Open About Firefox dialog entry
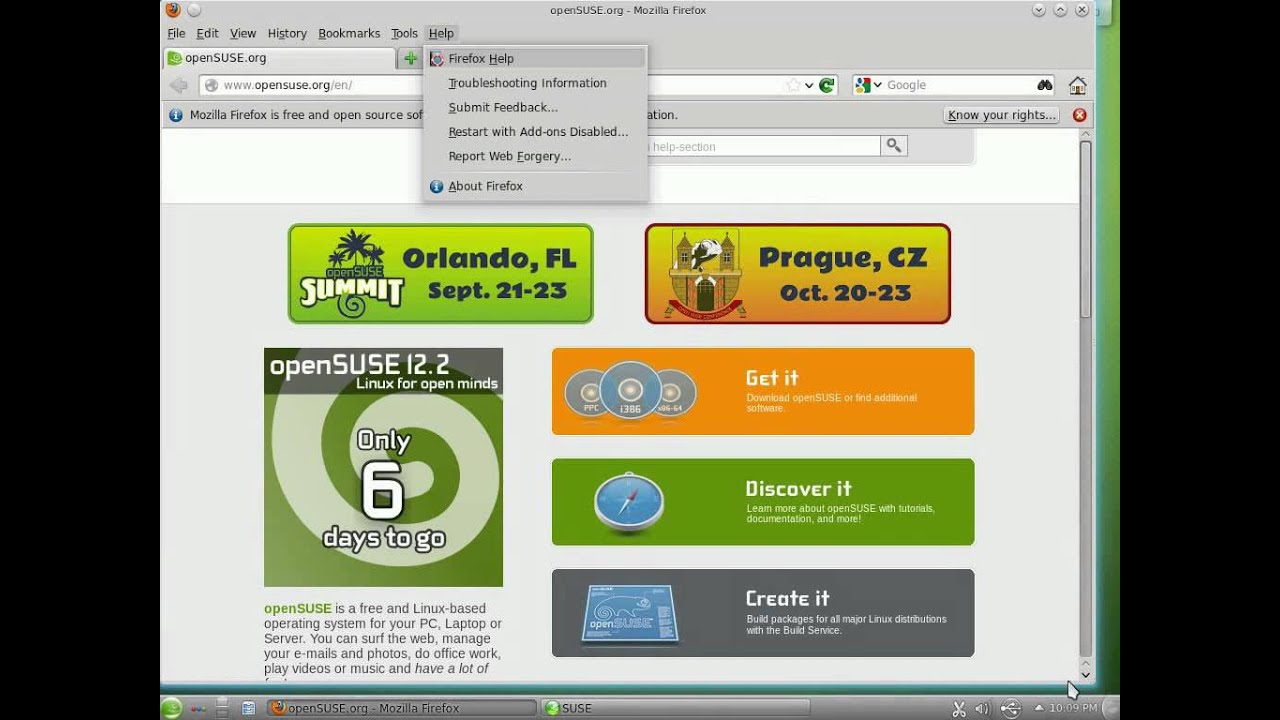Viewport: 1280px width, 720px height. click(x=535, y=186)
